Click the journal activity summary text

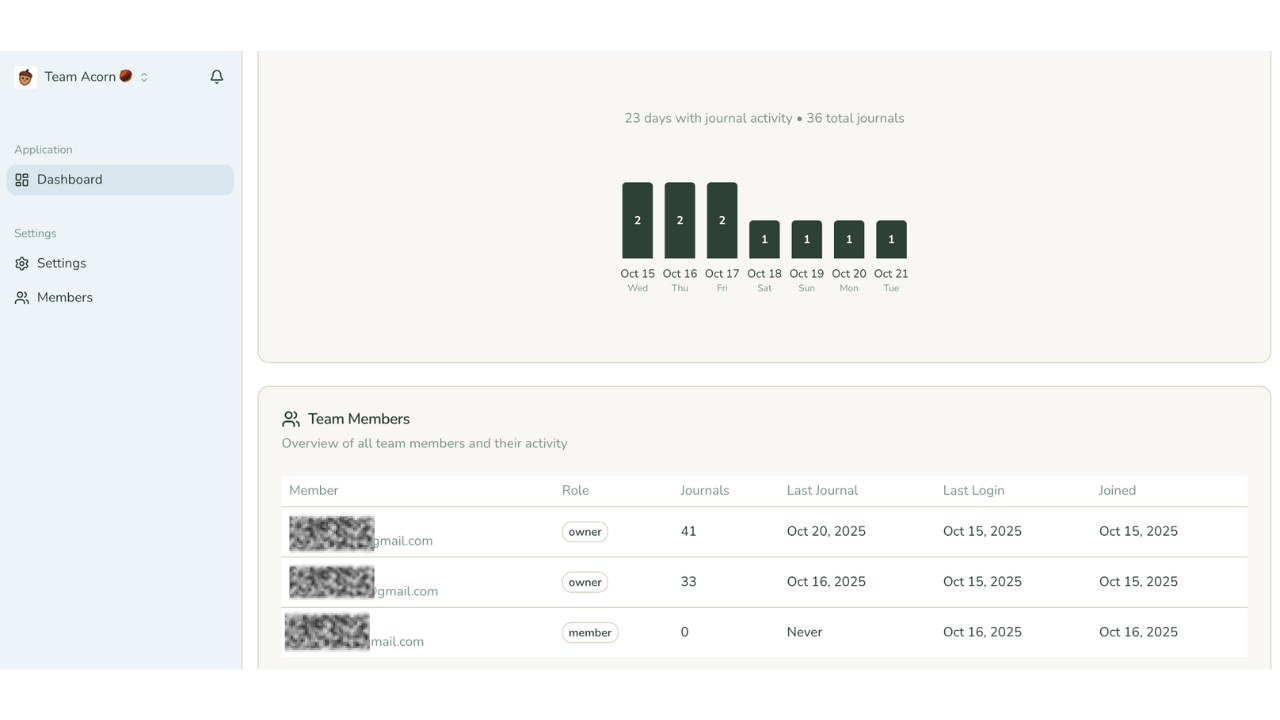point(764,118)
